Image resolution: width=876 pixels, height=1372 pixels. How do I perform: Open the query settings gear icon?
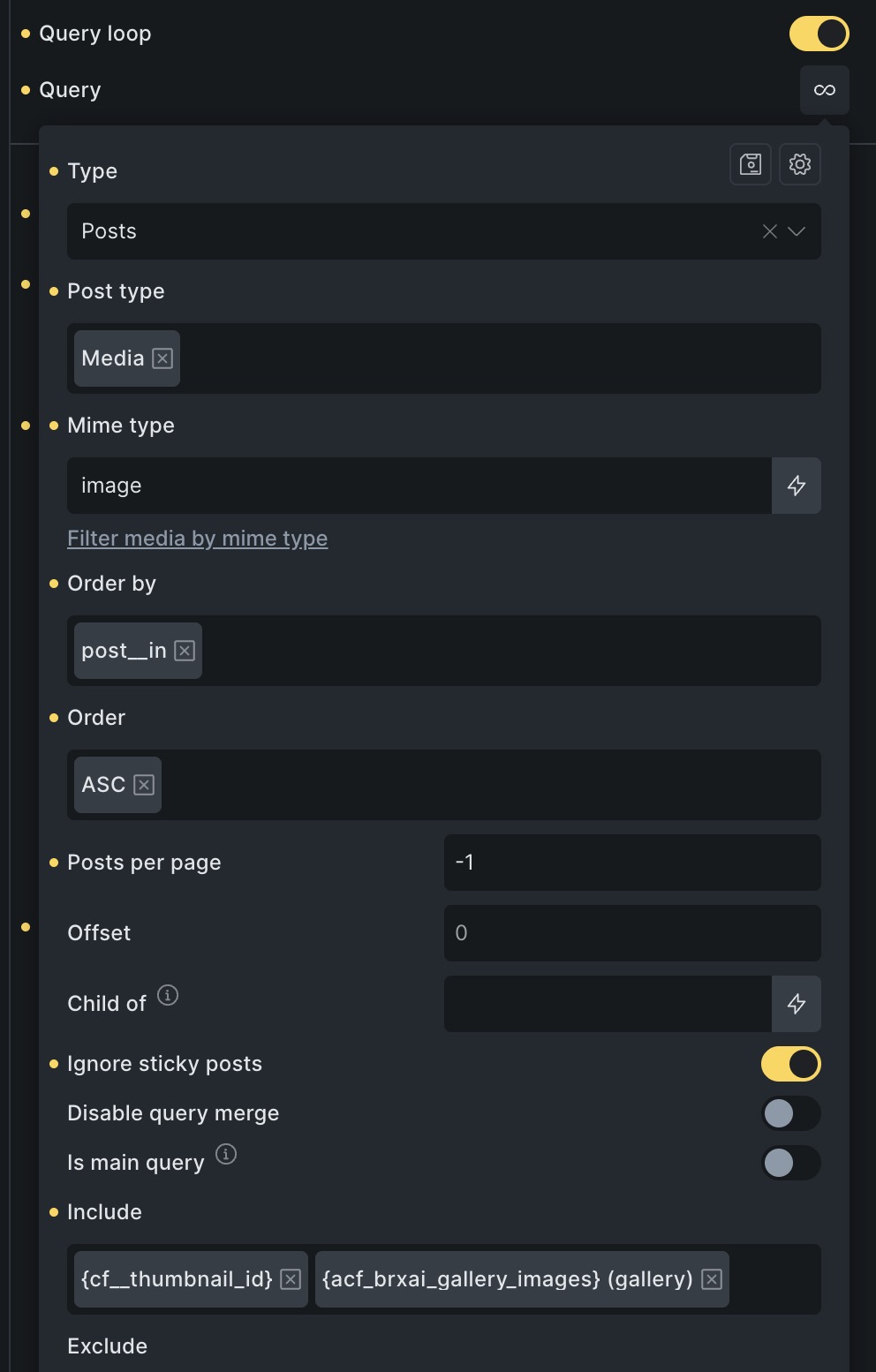point(800,164)
